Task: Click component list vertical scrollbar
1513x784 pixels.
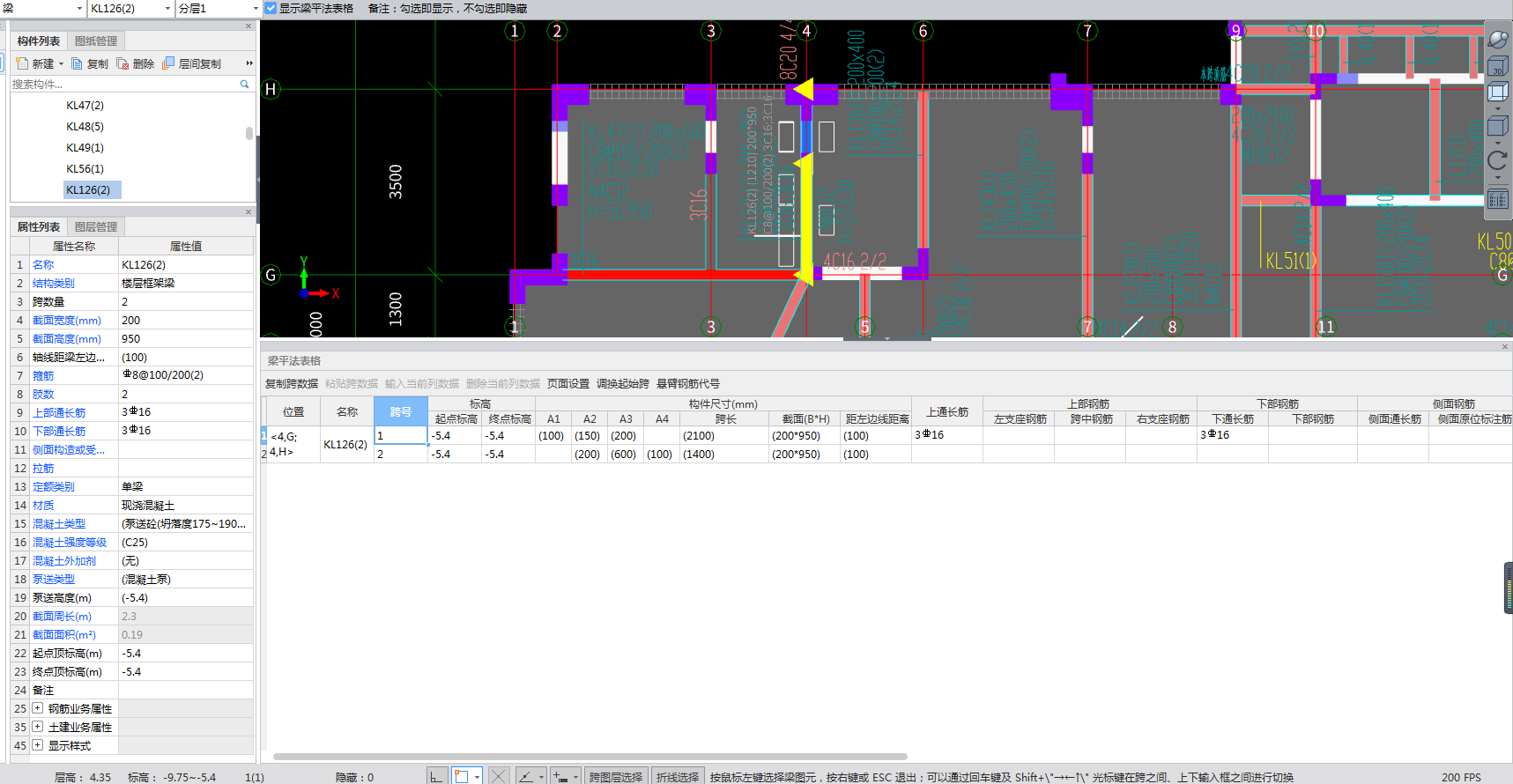Action: pyautogui.click(x=249, y=133)
